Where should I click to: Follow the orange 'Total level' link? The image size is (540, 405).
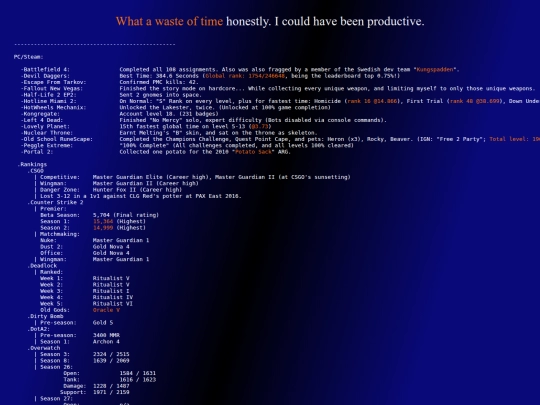click(x=515, y=139)
